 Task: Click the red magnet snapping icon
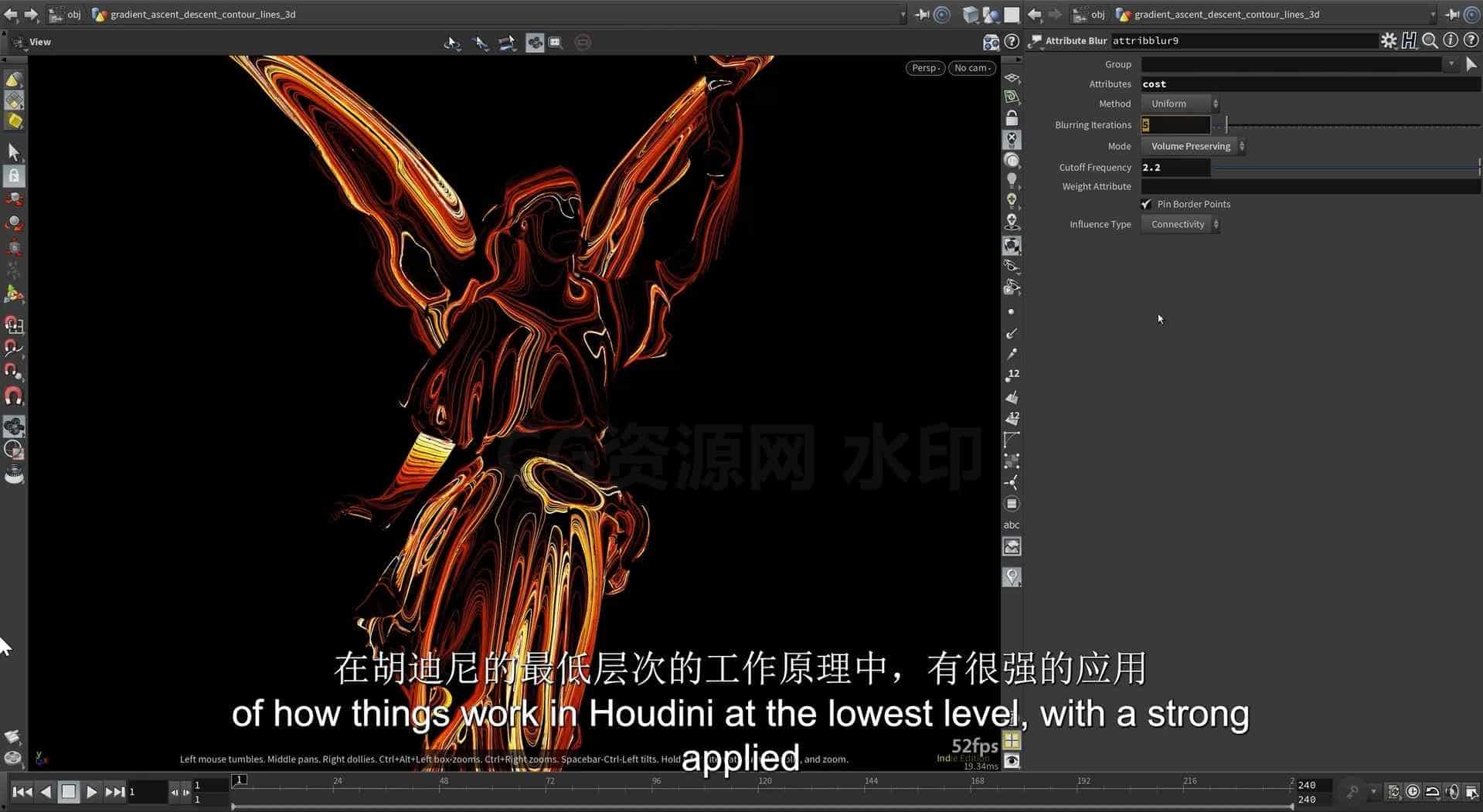(14, 396)
